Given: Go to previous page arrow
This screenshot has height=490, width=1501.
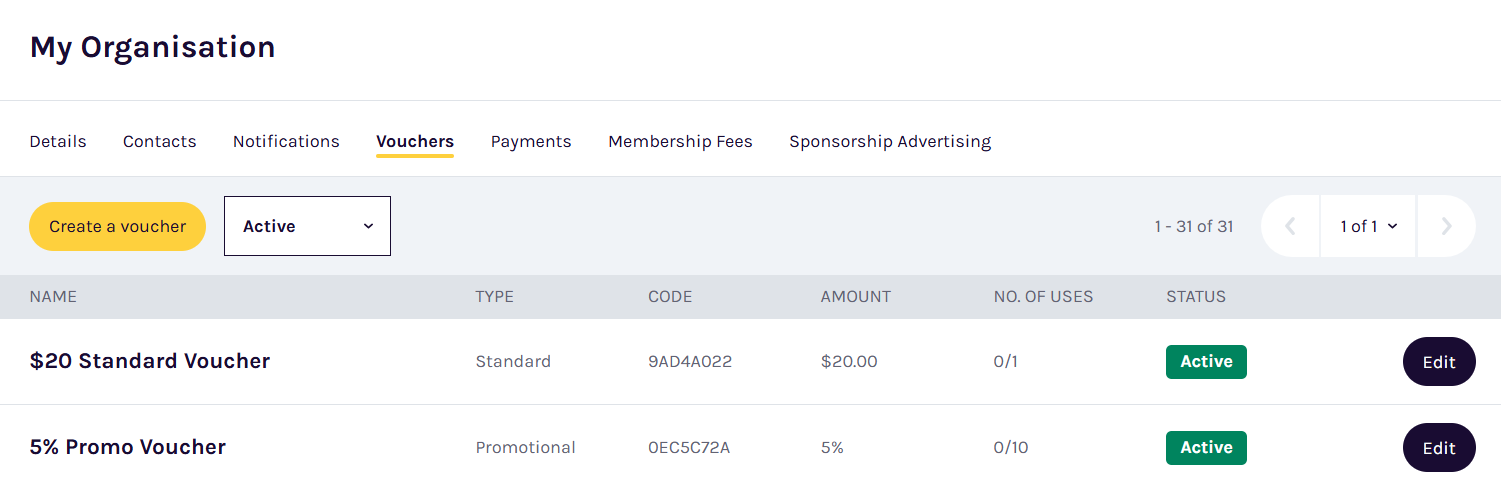Looking at the screenshot, I should click(1290, 227).
